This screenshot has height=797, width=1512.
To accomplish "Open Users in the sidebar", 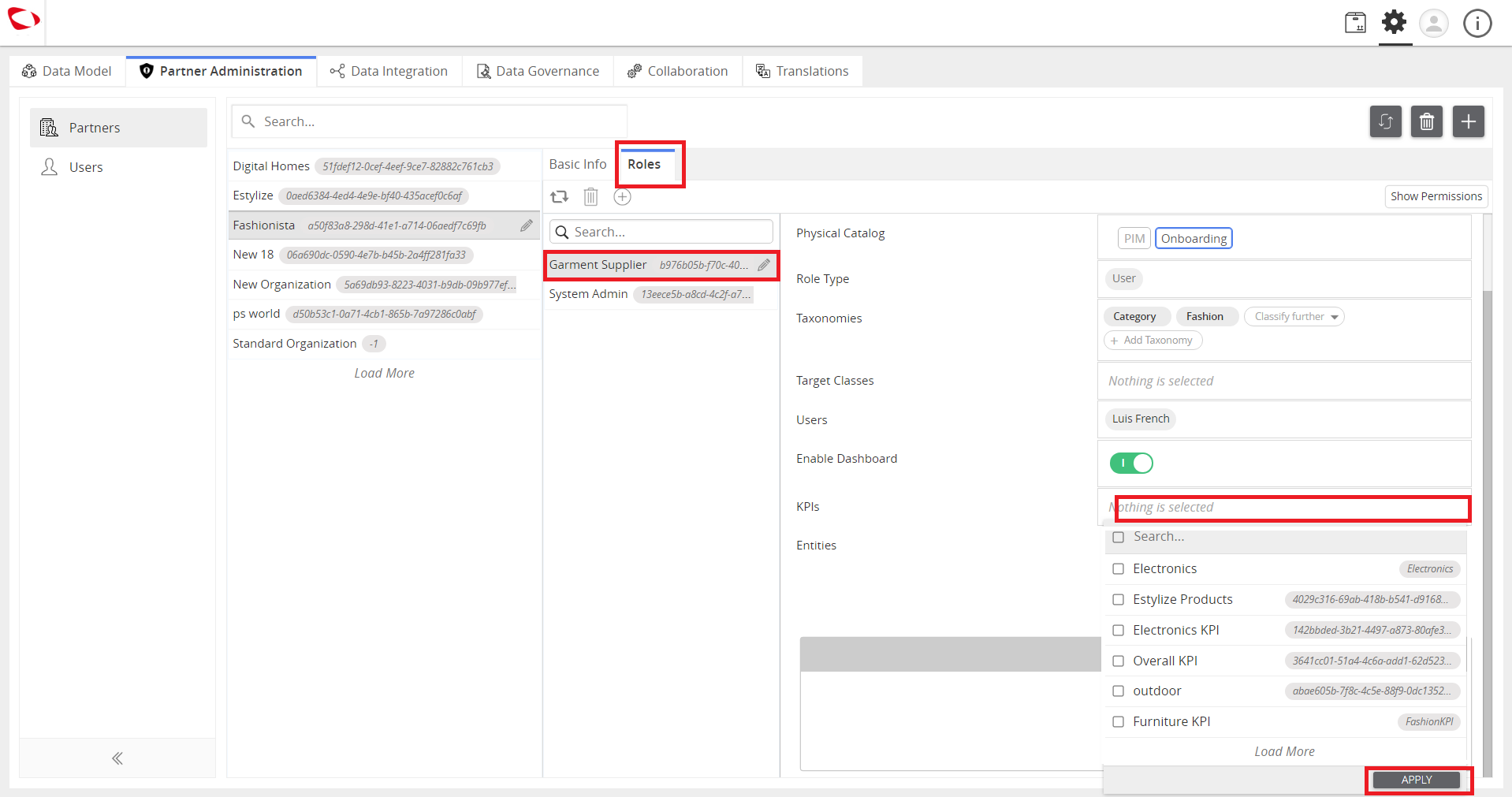I will point(118,167).
